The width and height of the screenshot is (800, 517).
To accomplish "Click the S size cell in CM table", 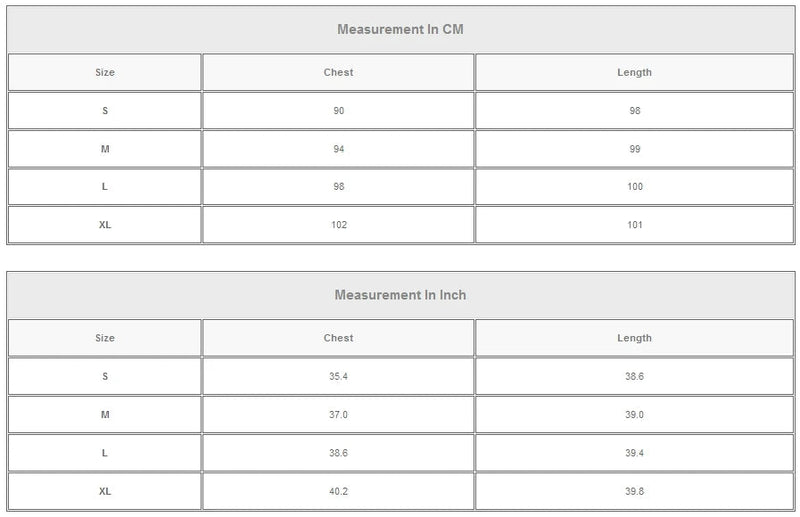I will pos(105,111).
